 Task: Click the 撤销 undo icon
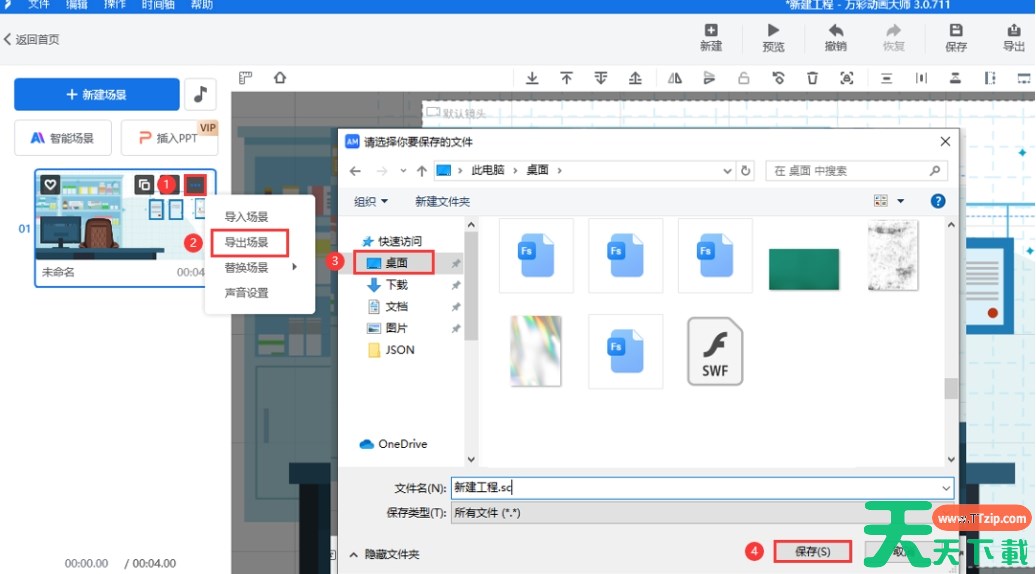(836, 30)
